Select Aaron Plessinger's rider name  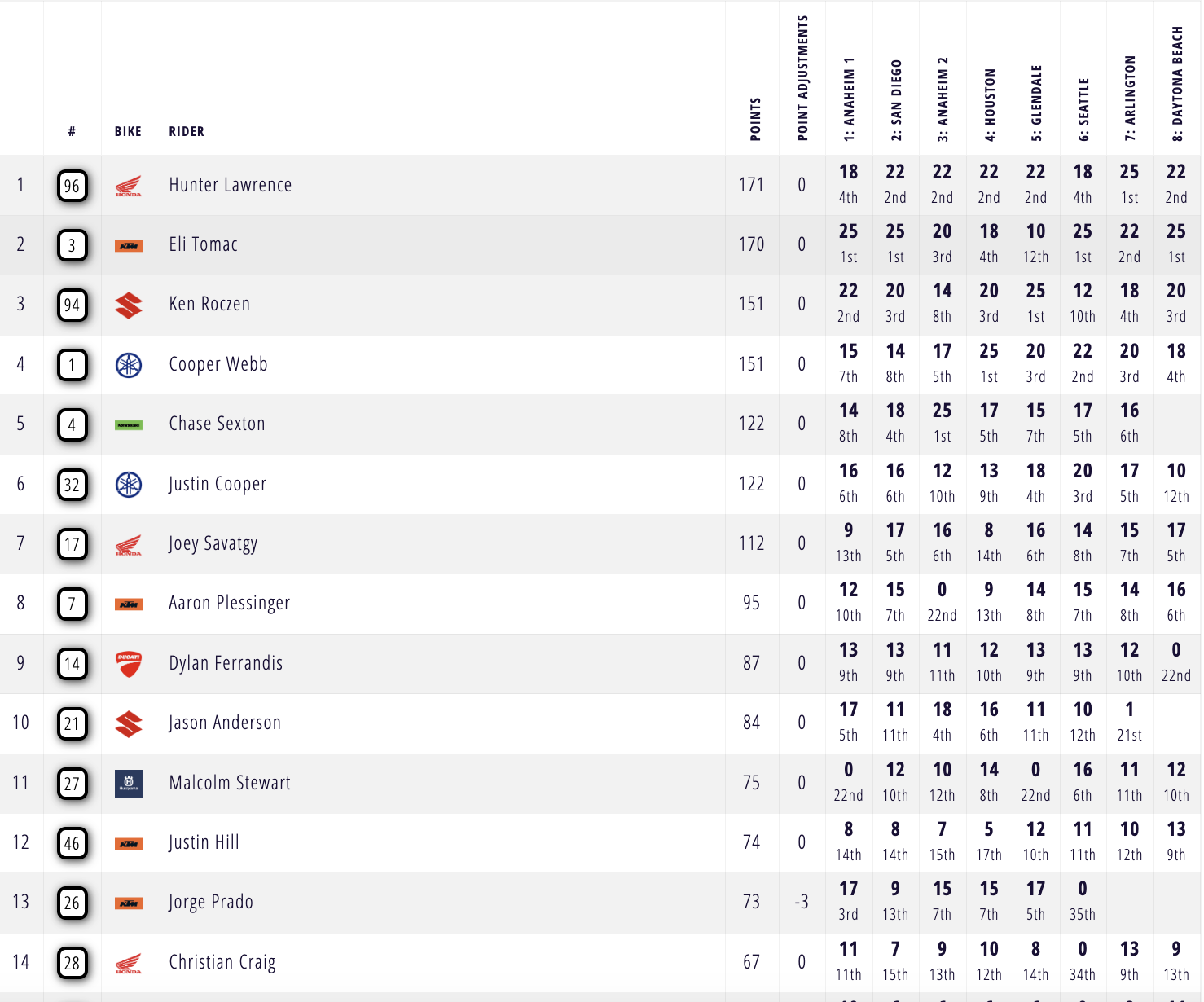click(229, 603)
